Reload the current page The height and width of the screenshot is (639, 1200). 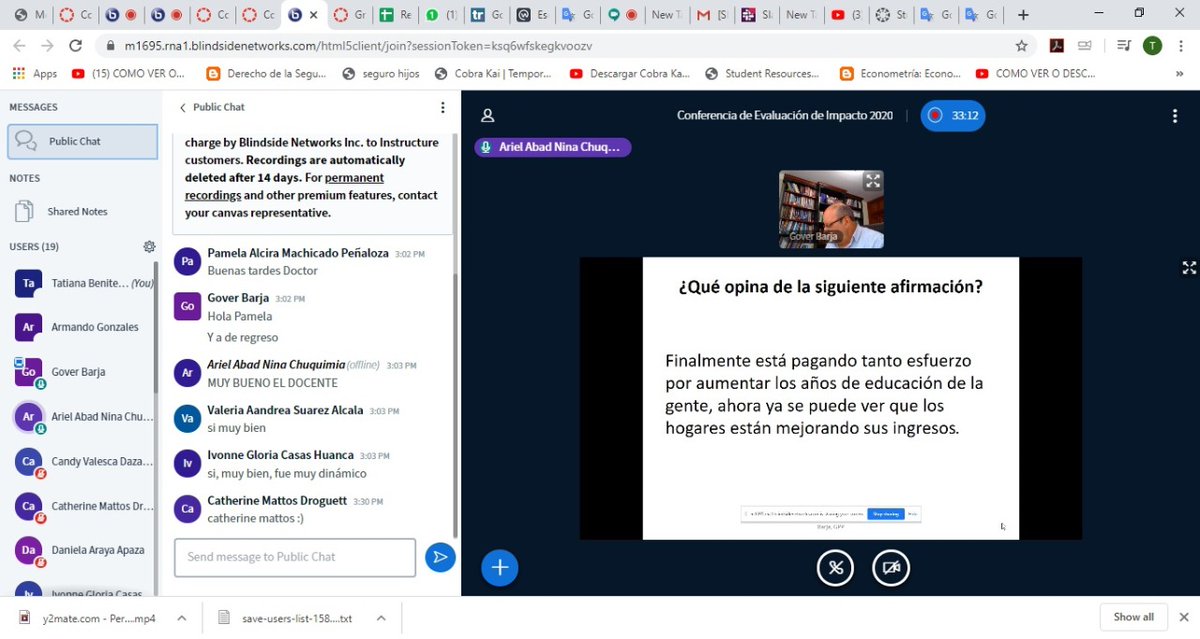coord(76,46)
